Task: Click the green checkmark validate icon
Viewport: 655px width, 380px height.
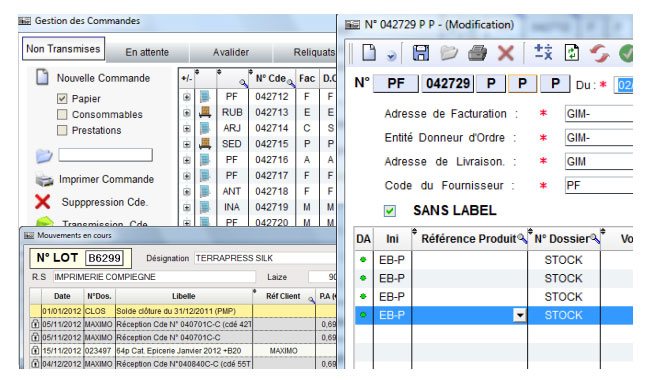Action: (x=626, y=53)
